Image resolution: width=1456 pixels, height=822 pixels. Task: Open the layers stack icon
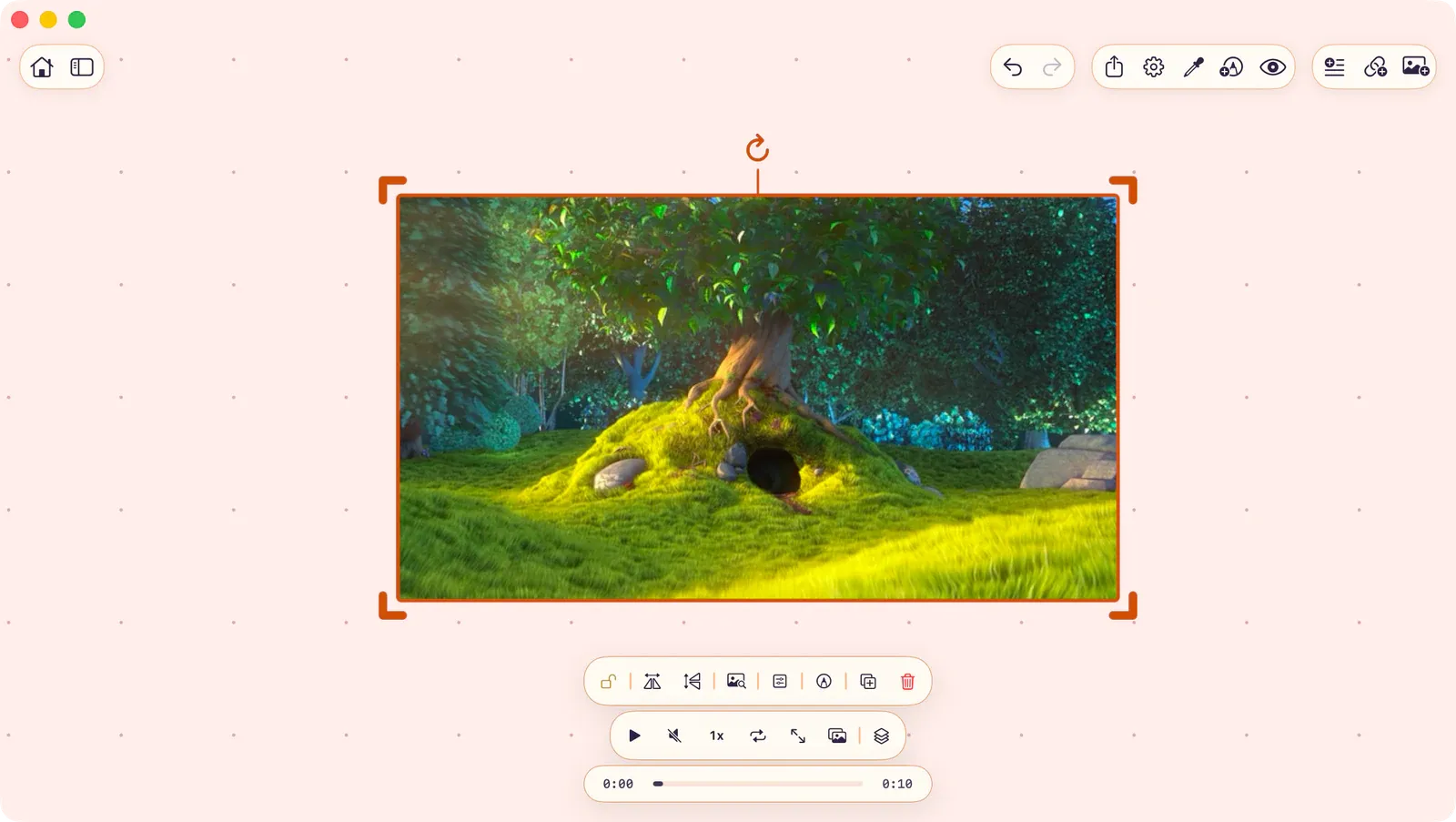(881, 736)
